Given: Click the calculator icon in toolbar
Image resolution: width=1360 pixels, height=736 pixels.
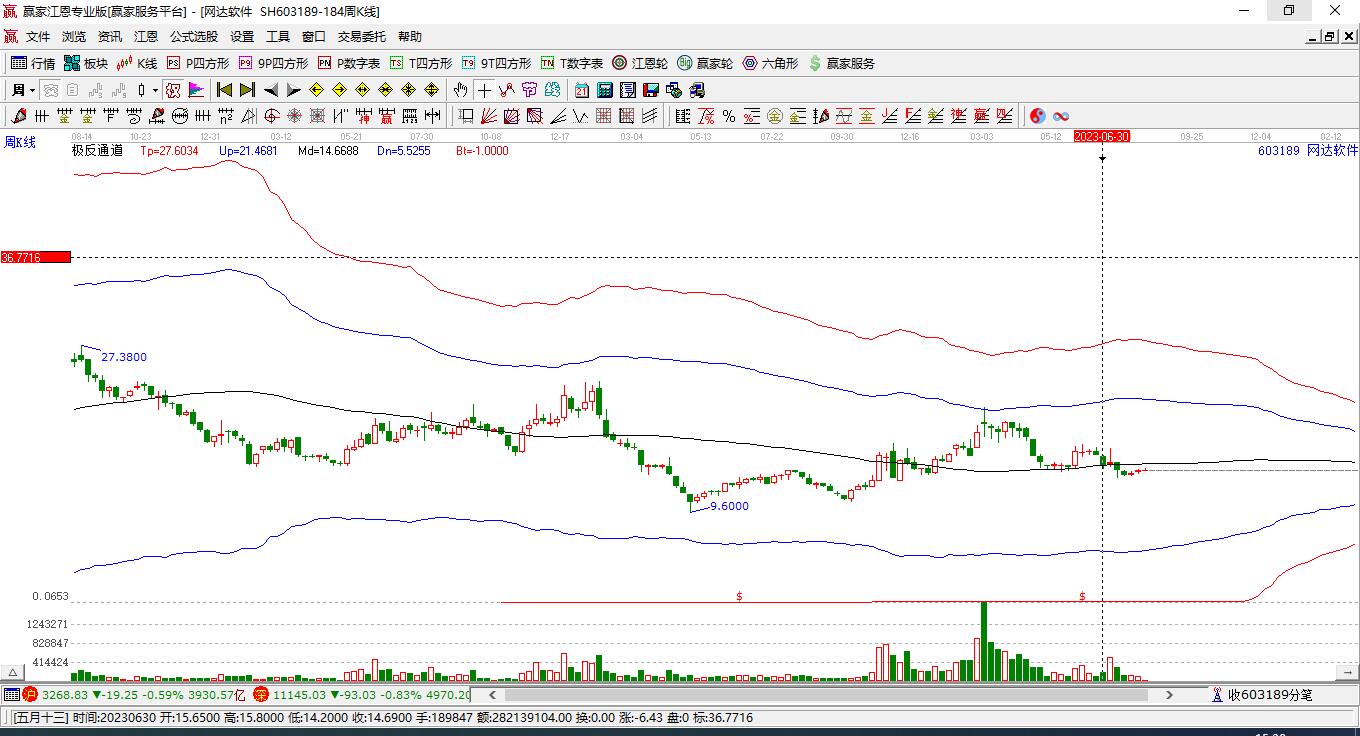Looking at the screenshot, I should coord(604,90).
